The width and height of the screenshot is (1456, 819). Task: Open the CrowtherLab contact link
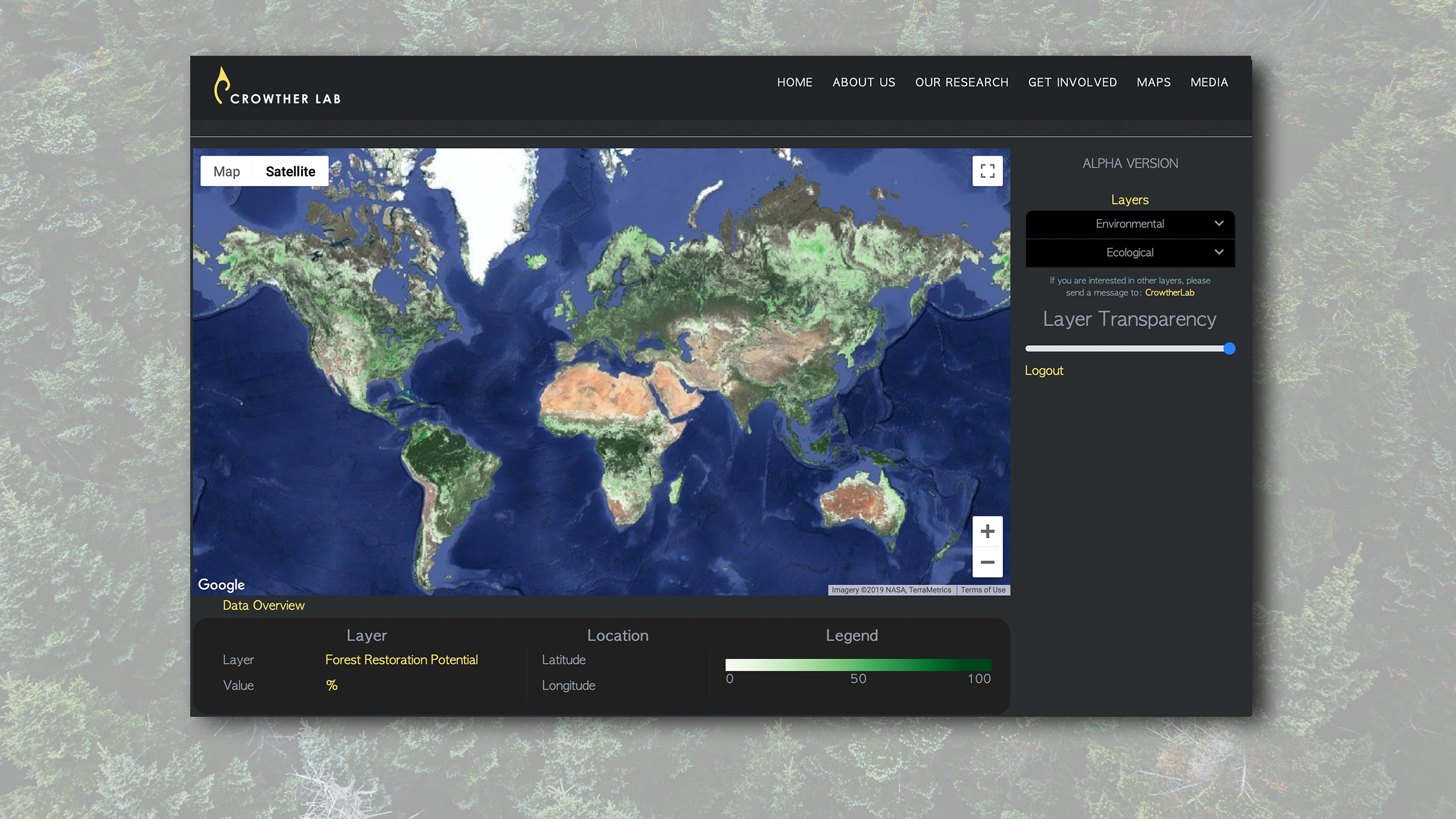tap(1169, 292)
